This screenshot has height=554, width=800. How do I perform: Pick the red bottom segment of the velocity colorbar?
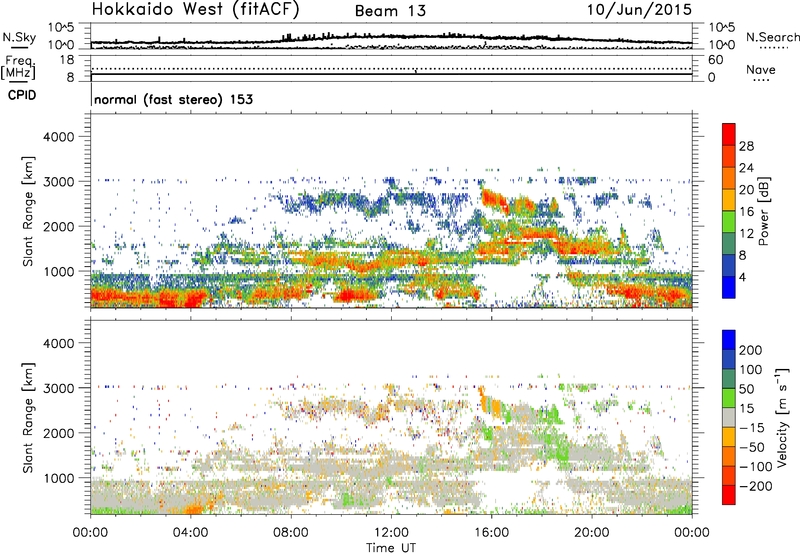click(729, 495)
